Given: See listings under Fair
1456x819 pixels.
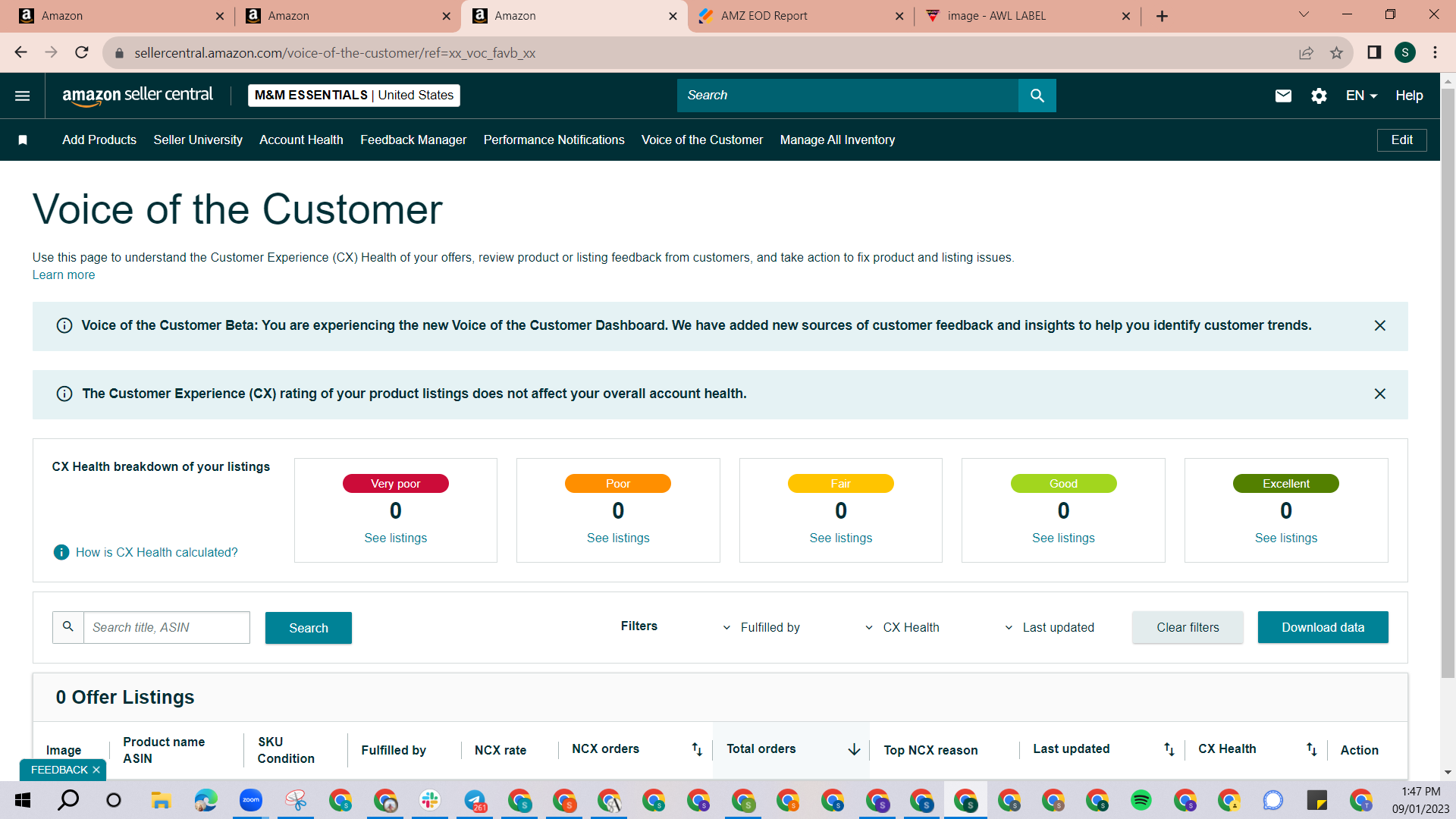Looking at the screenshot, I should tap(841, 538).
